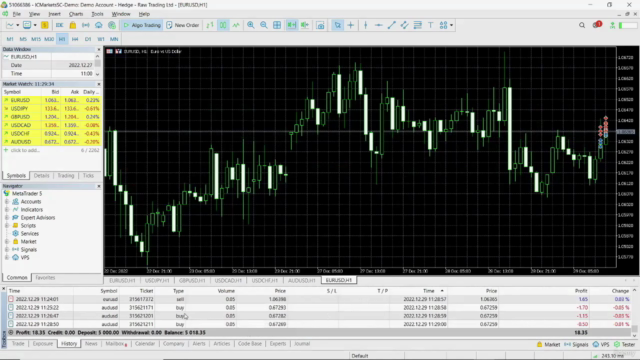Open Tester link in status bar
This screenshot has height=360, width=640.
pyautogui.click(x=624, y=344)
